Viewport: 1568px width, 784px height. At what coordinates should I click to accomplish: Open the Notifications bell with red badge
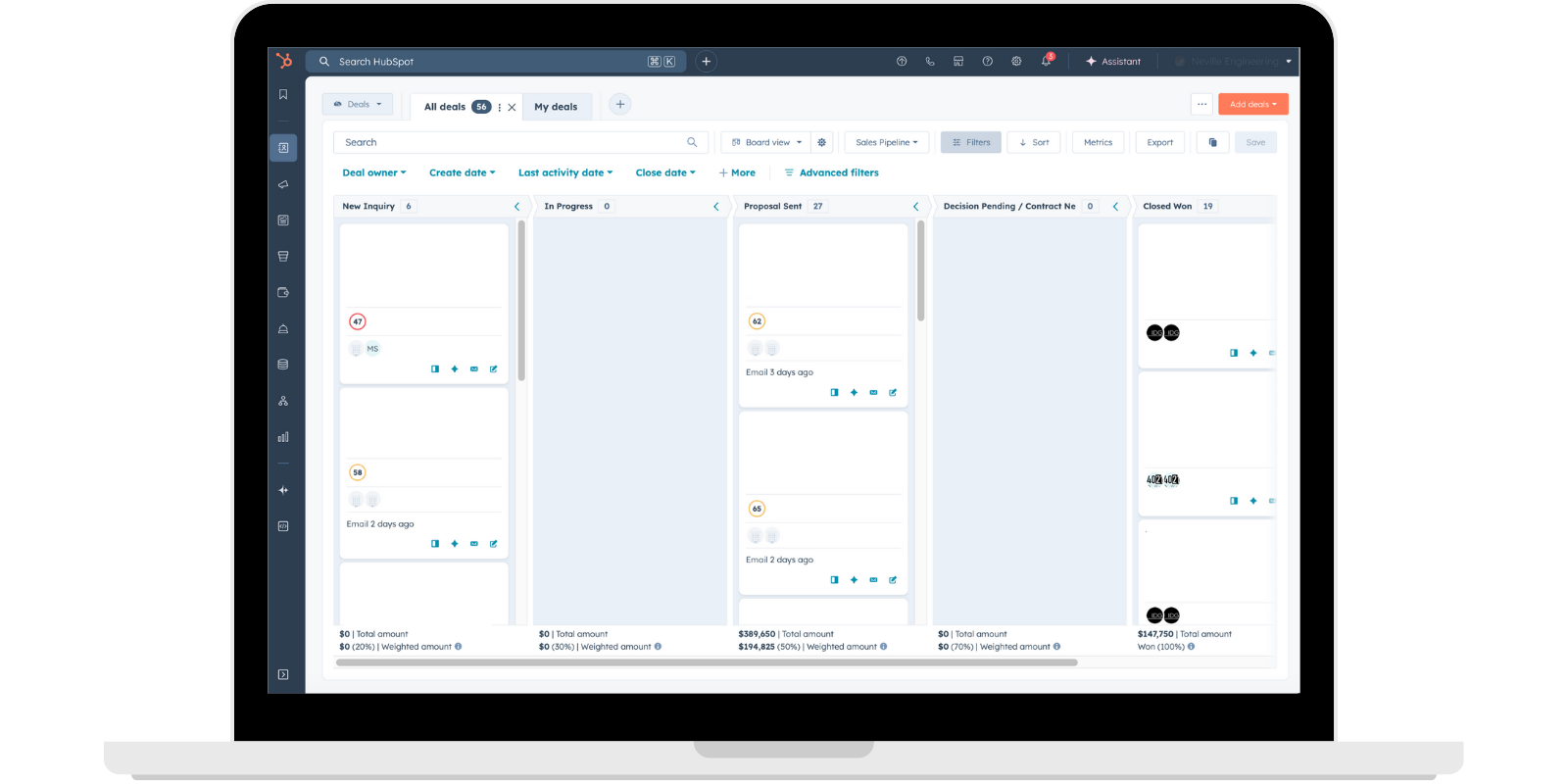[1047, 60]
